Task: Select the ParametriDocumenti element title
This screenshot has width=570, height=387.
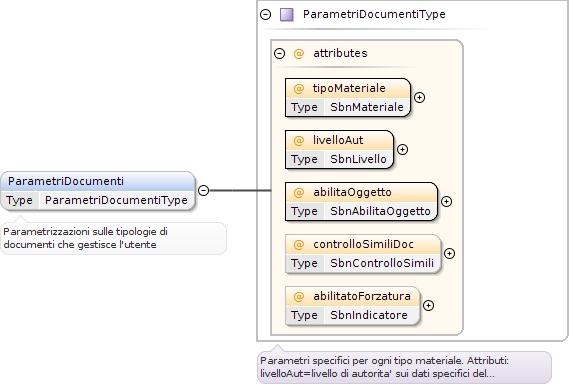Action: click(x=66, y=181)
